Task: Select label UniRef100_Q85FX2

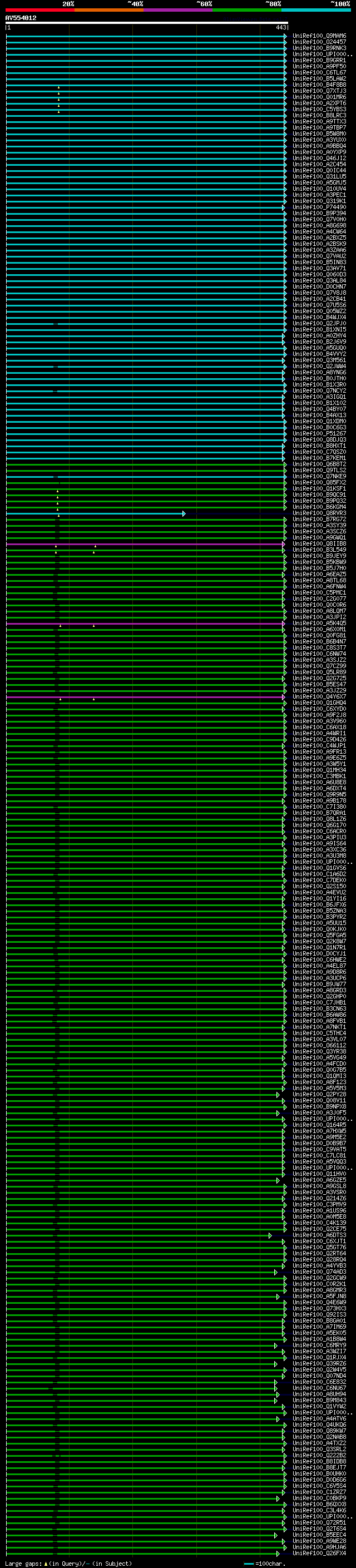Action: (319, 482)
